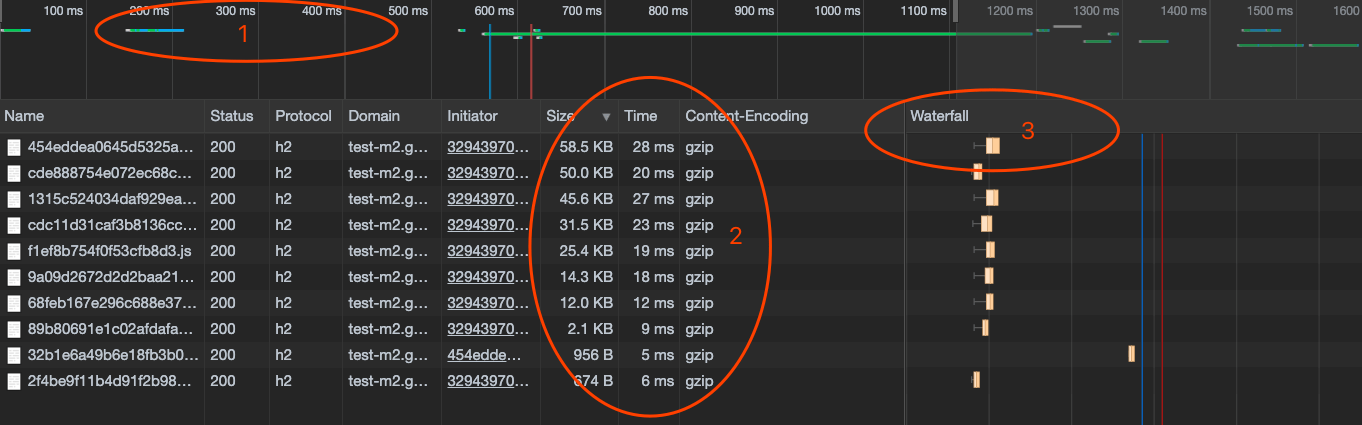Select request 32b1e6a49b6e18fb3b0 by name
Screen dimensions: 1362x425
pyautogui.click(x=112, y=355)
